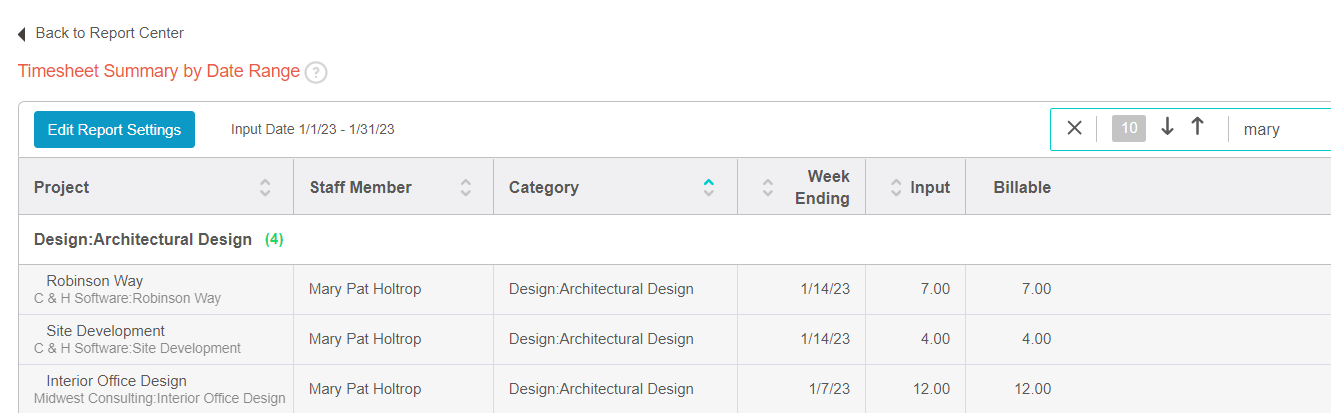Select the Robinson Way project row

click(675, 289)
